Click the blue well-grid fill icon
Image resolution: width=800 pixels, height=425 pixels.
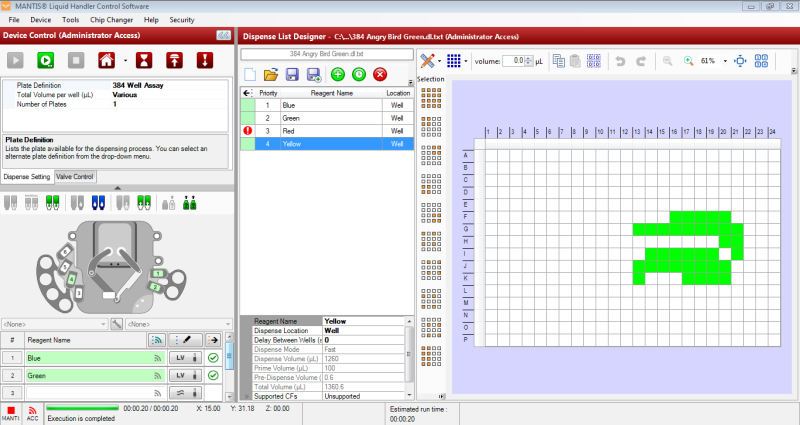[x=454, y=61]
